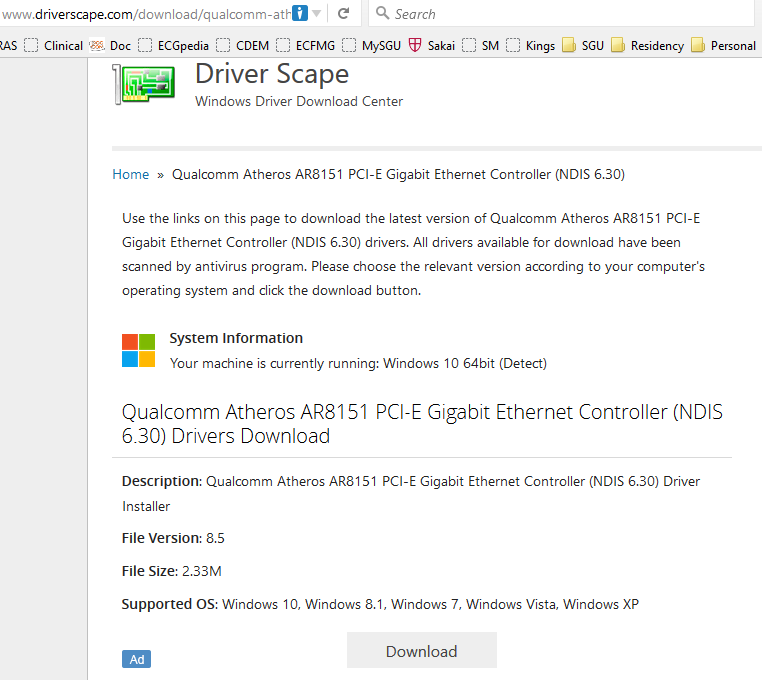The height and width of the screenshot is (680, 762).
Task: Click the File Version 8.5 value
Action: 215,538
